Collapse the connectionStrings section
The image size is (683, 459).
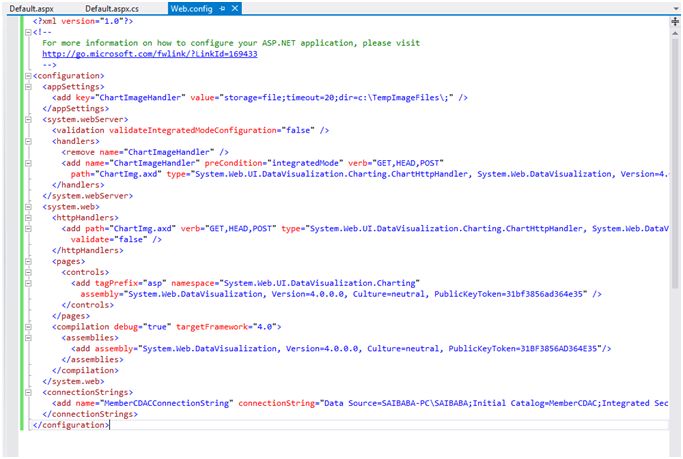point(28,392)
